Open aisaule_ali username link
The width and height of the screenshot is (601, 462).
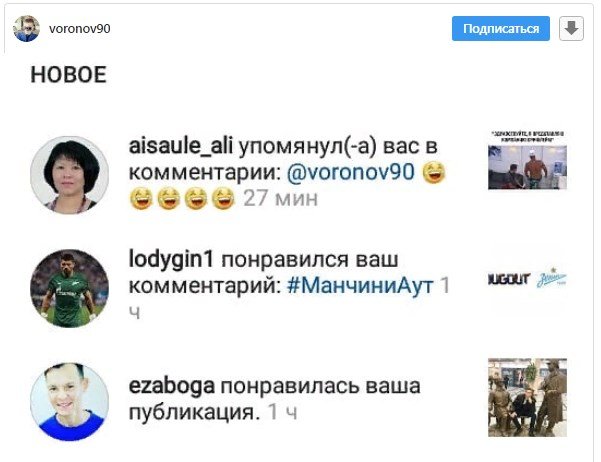[x=181, y=146]
